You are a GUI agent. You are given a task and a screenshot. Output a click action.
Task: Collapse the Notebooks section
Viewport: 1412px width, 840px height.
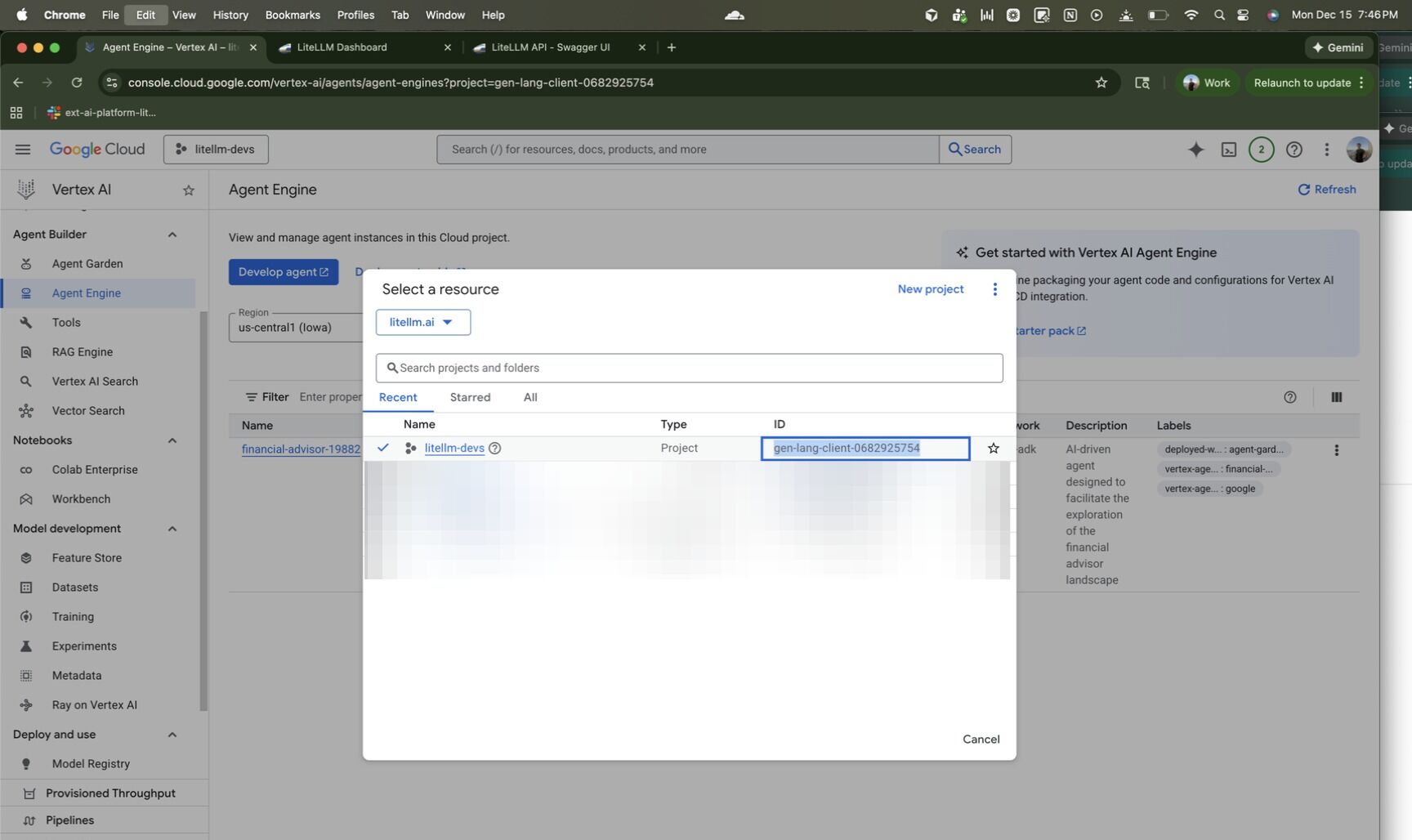pos(172,440)
